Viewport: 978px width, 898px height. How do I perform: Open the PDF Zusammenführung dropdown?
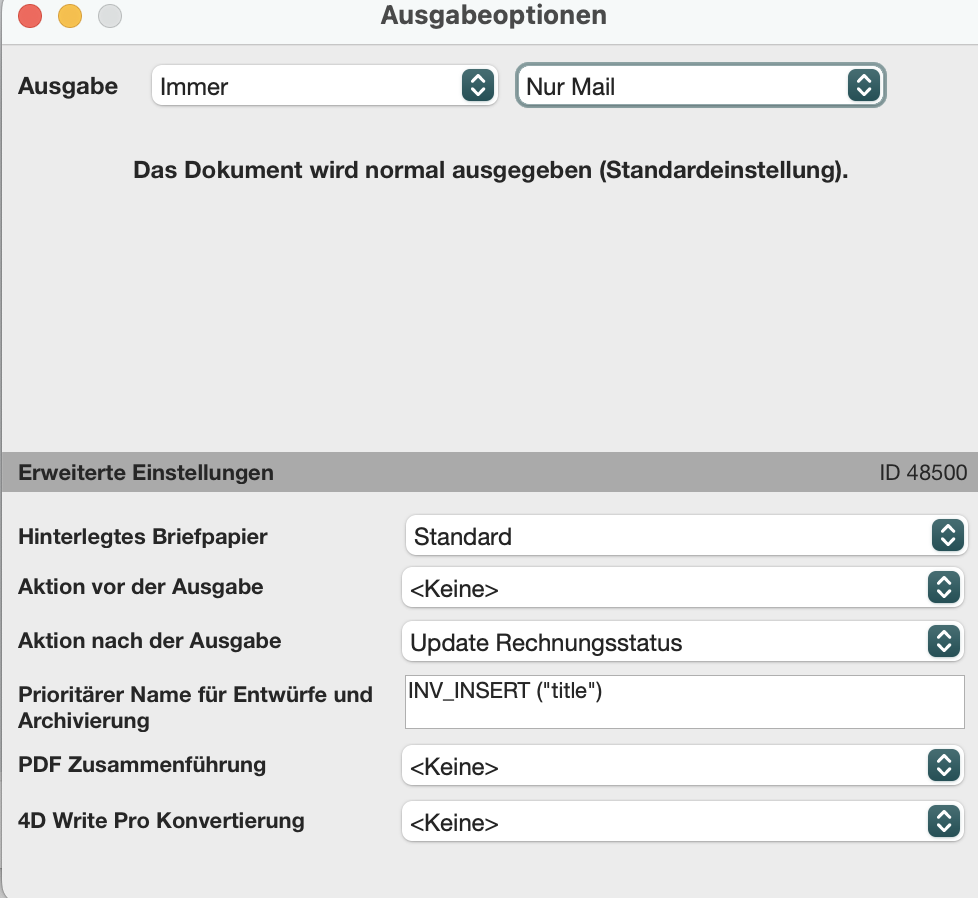pos(682,765)
